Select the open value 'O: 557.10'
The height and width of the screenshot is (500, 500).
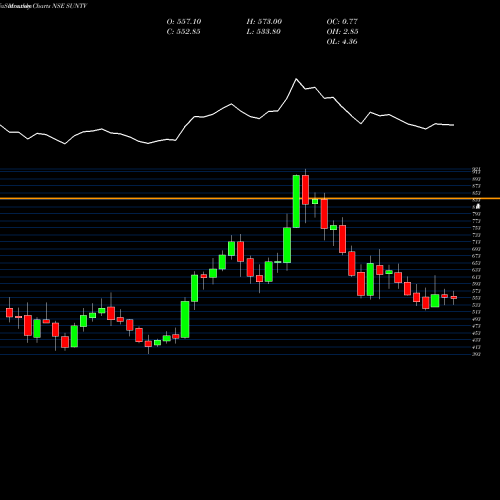[x=184, y=22]
